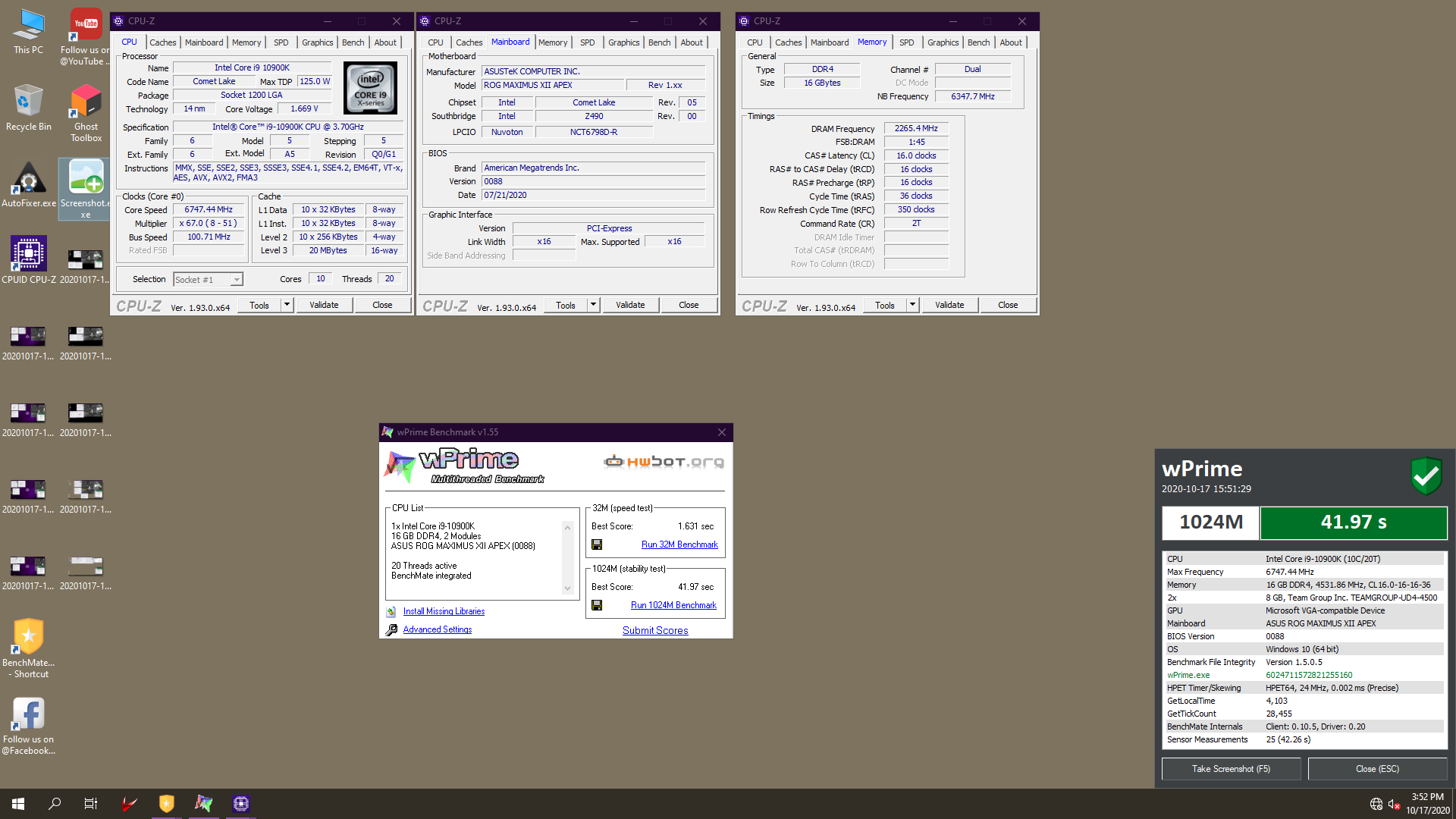Image resolution: width=1456 pixels, height=819 pixels.
Task: Click BIOS Version 0088 field in CPU-Z
Action: coord(594,182)
